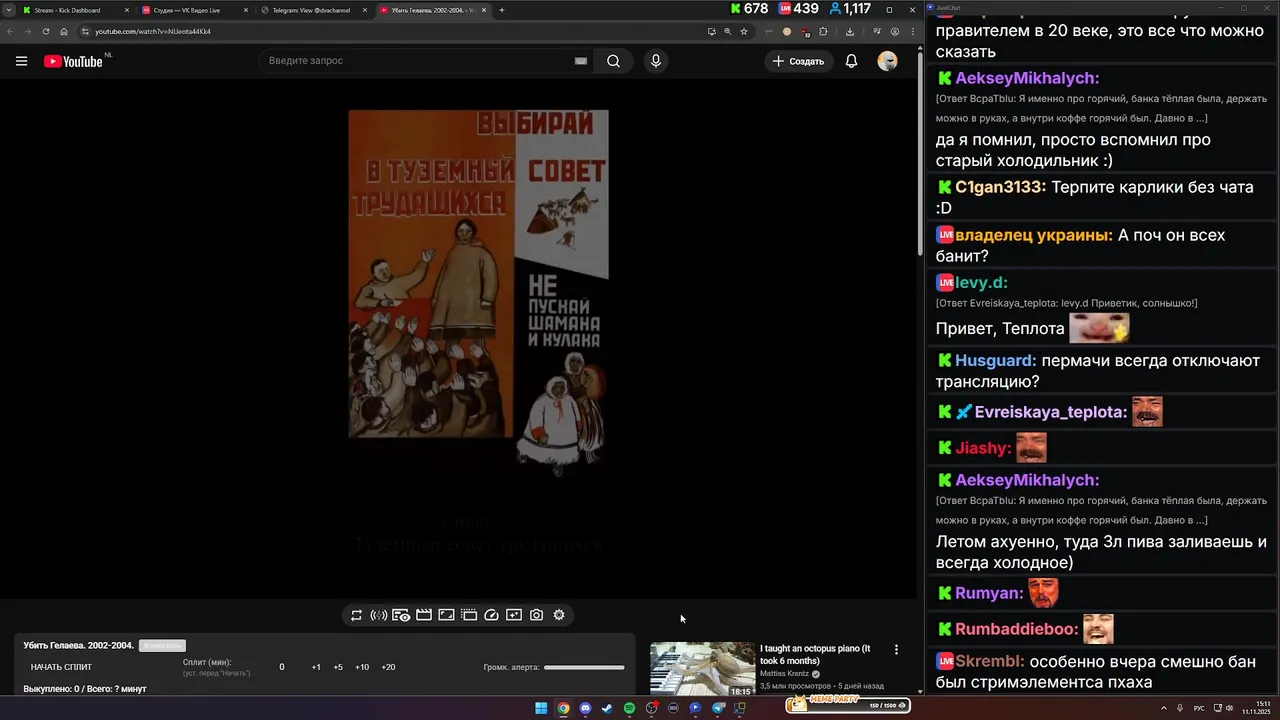Open Spotify from the Windows taskbar
Viewport: 1280px width, 720px height.
(629, 708)
